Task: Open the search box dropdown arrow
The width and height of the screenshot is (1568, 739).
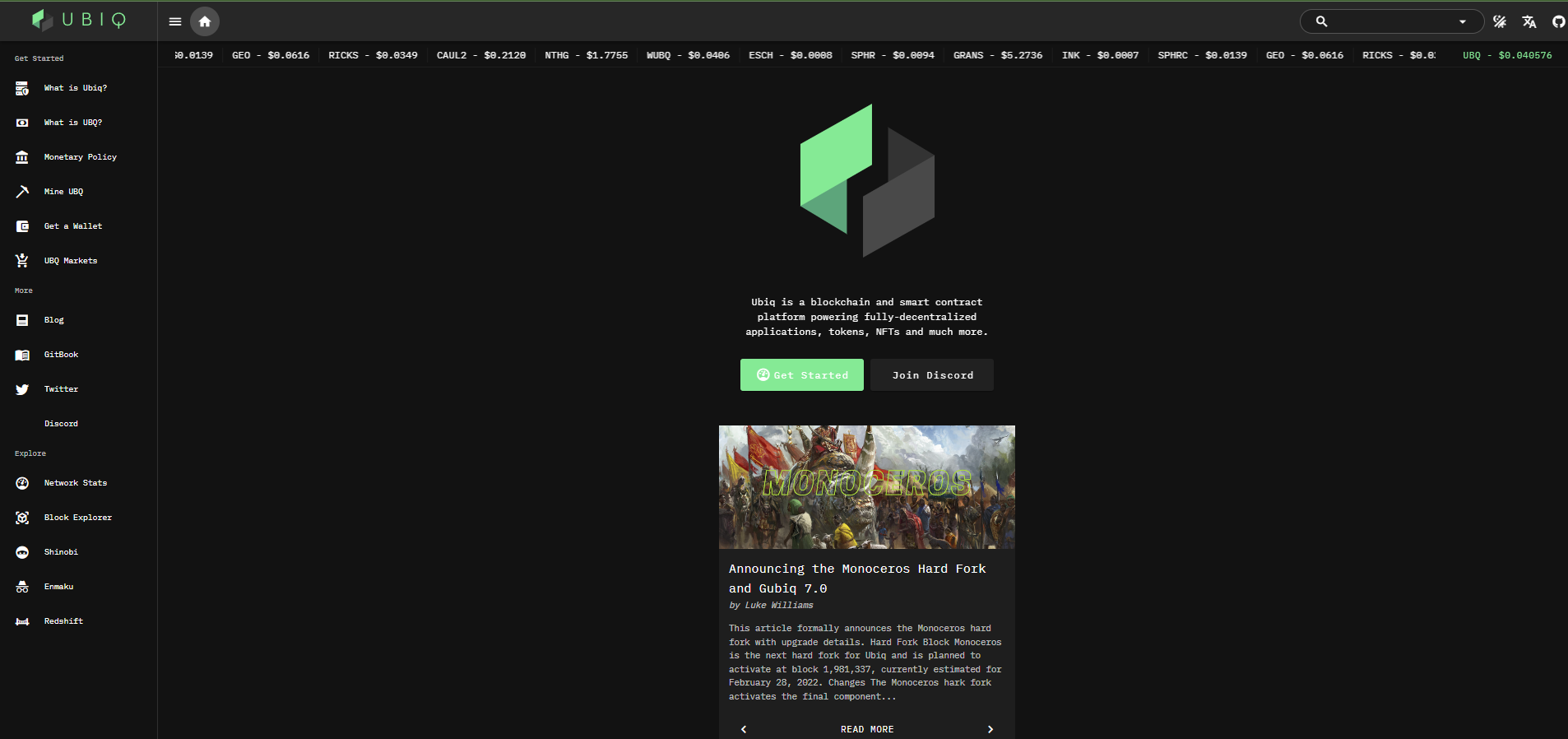Action: pyautogui.click(x=1463, y=21)
